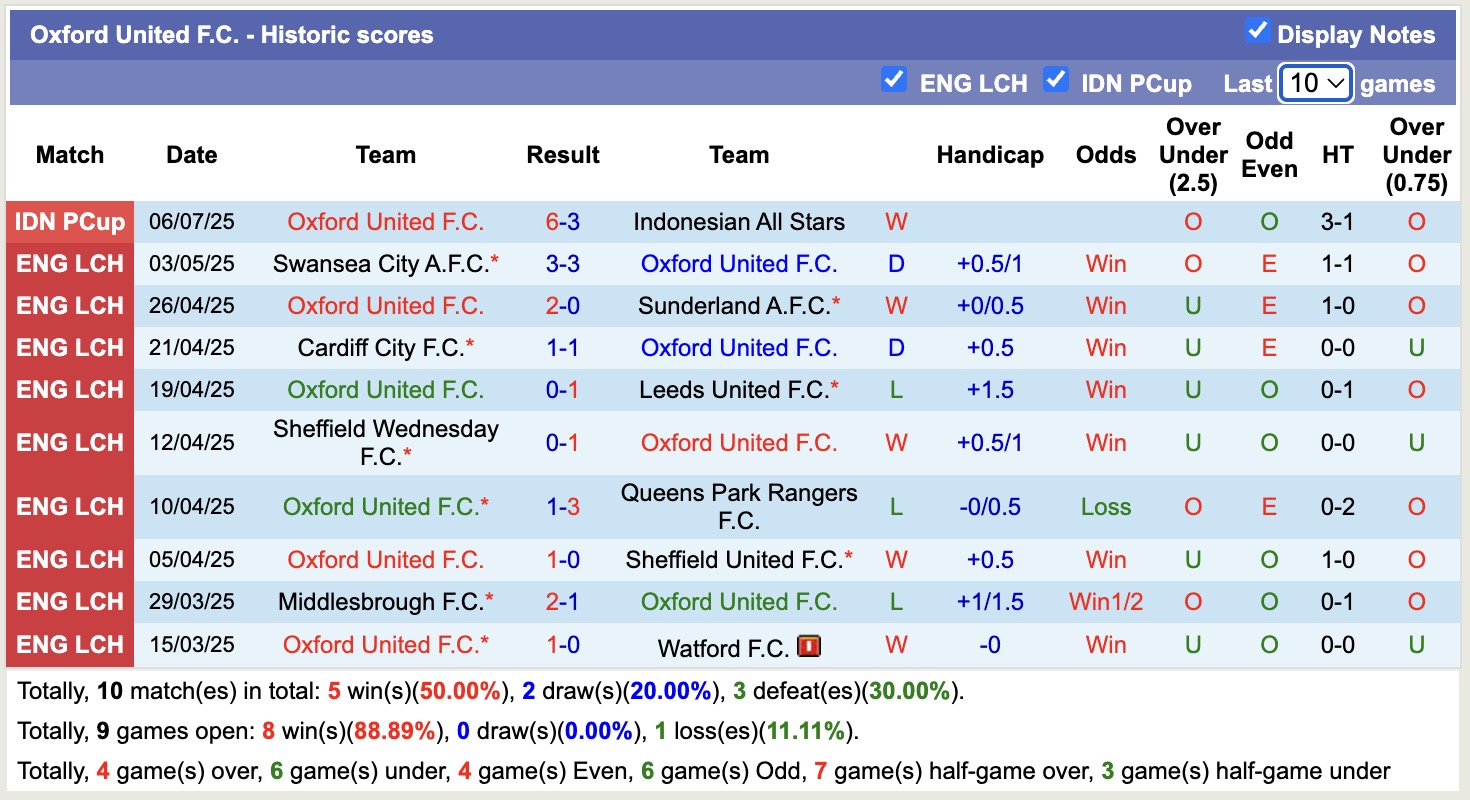This screenshot has height=800, width=1470.
Task: Select the Sheffield Wednesday F.C. team name
Action: pos(385,442)
